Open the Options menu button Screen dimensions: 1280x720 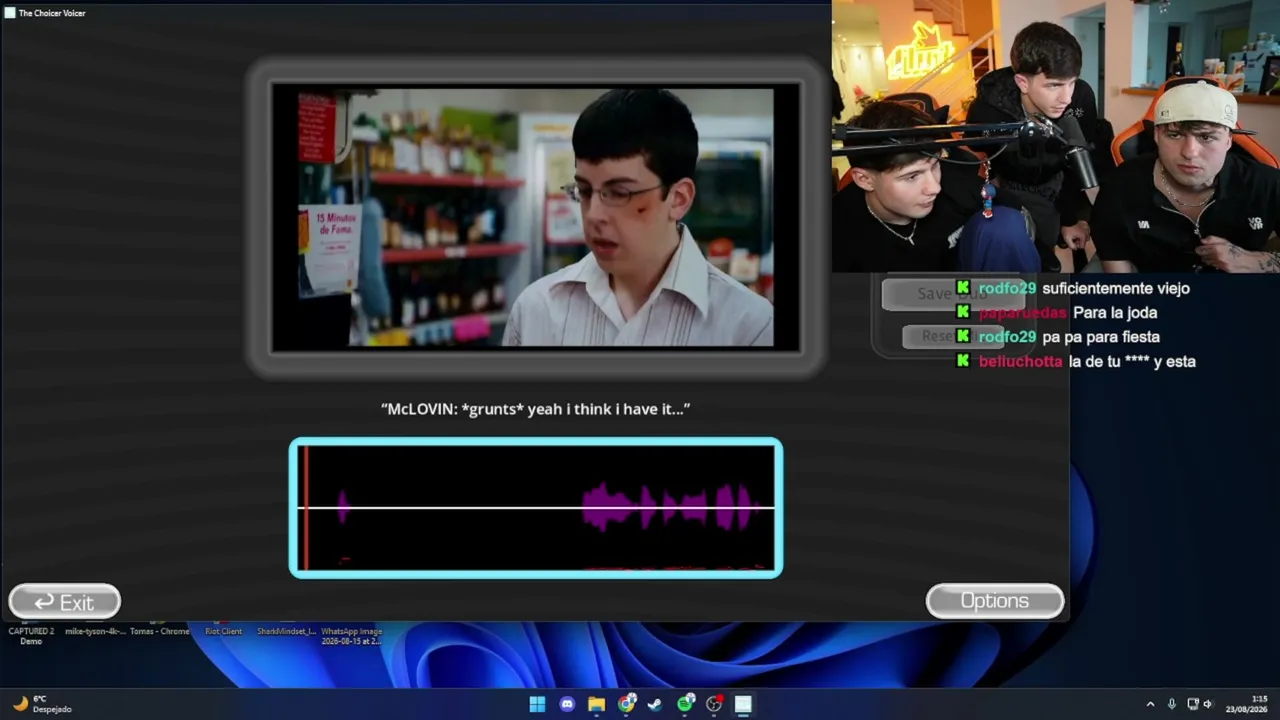point(995,601)
